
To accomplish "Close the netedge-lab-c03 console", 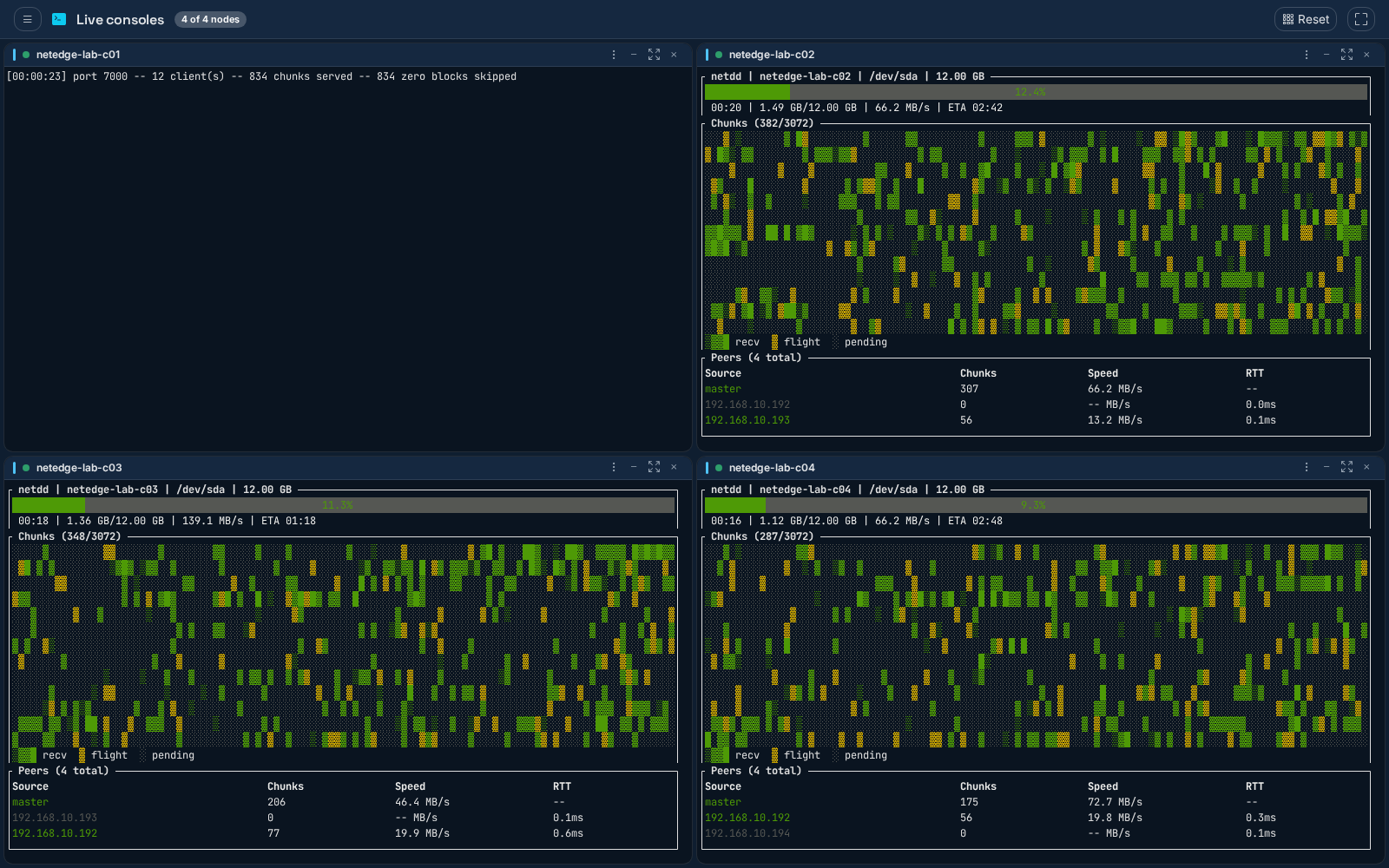I will pos(674,468).
